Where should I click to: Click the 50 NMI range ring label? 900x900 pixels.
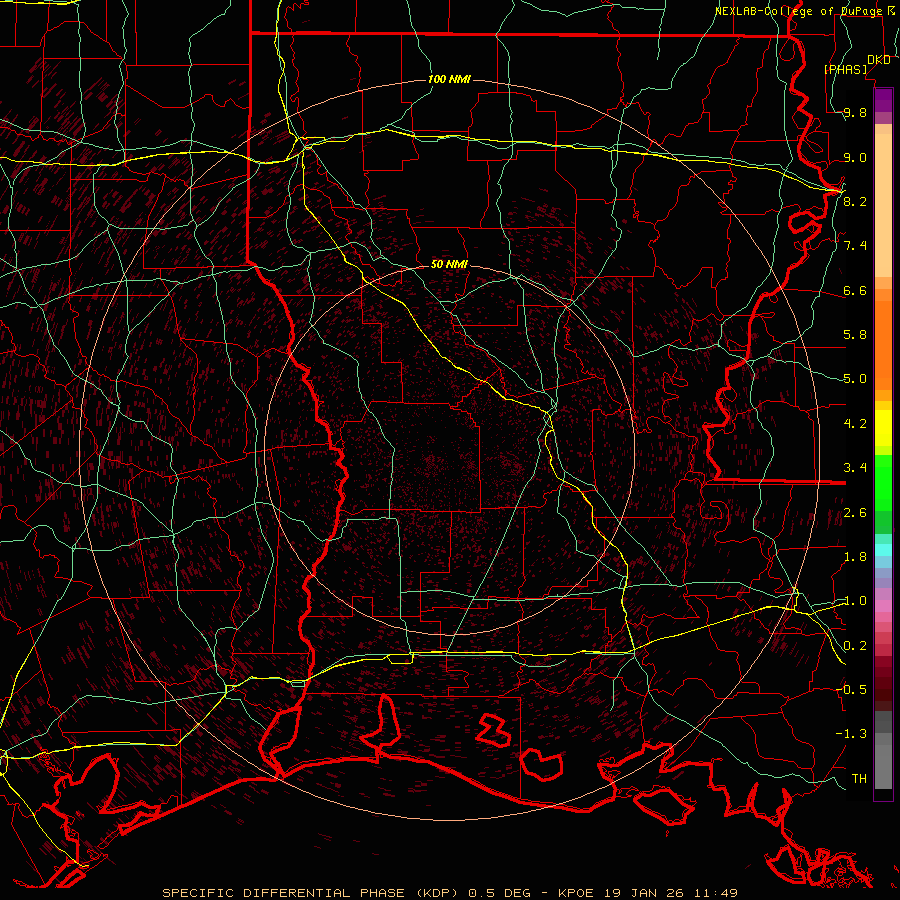click(449, 264)
